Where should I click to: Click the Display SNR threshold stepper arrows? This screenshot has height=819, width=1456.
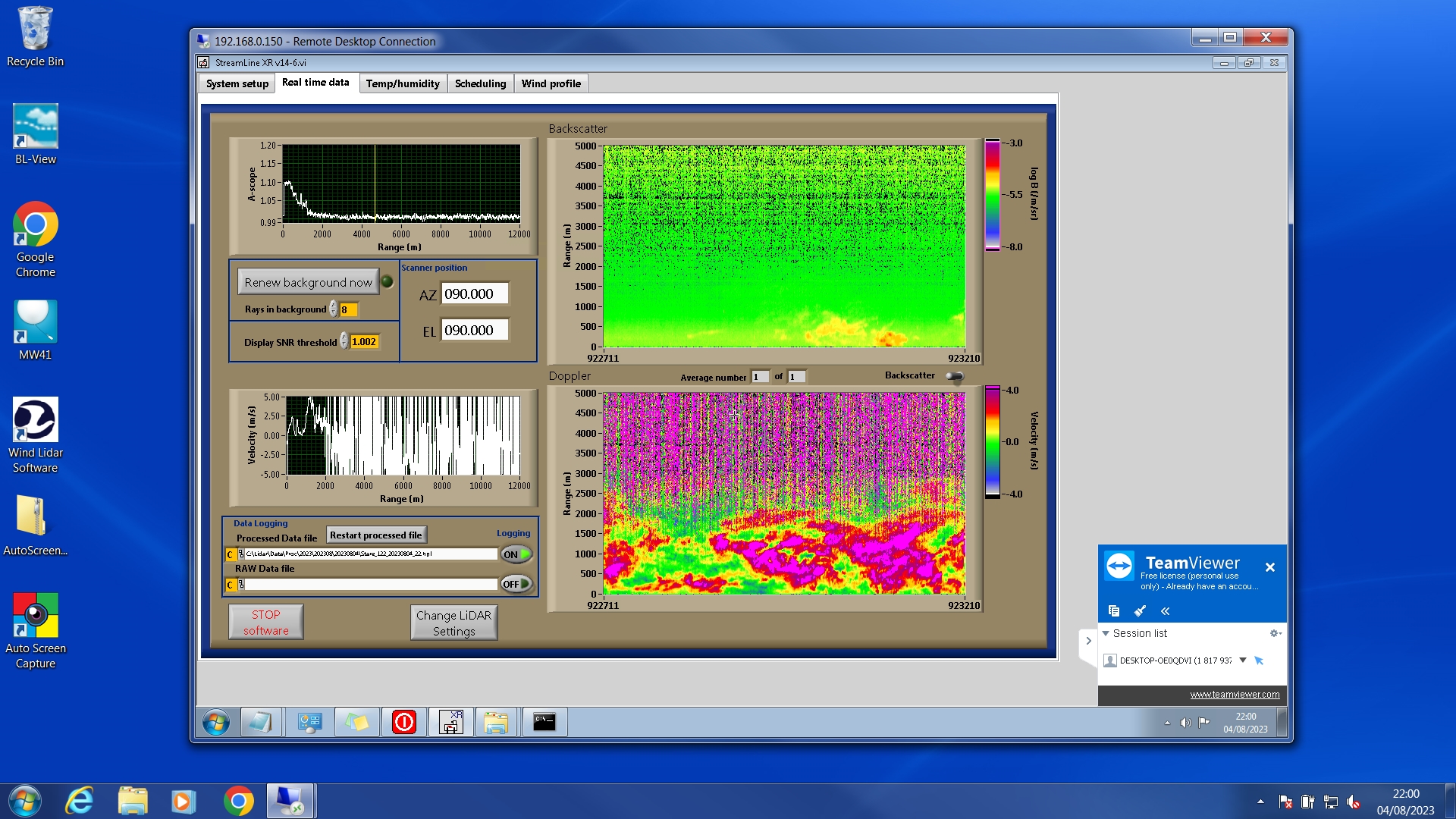pyautogui.click(x=344, y=342)
